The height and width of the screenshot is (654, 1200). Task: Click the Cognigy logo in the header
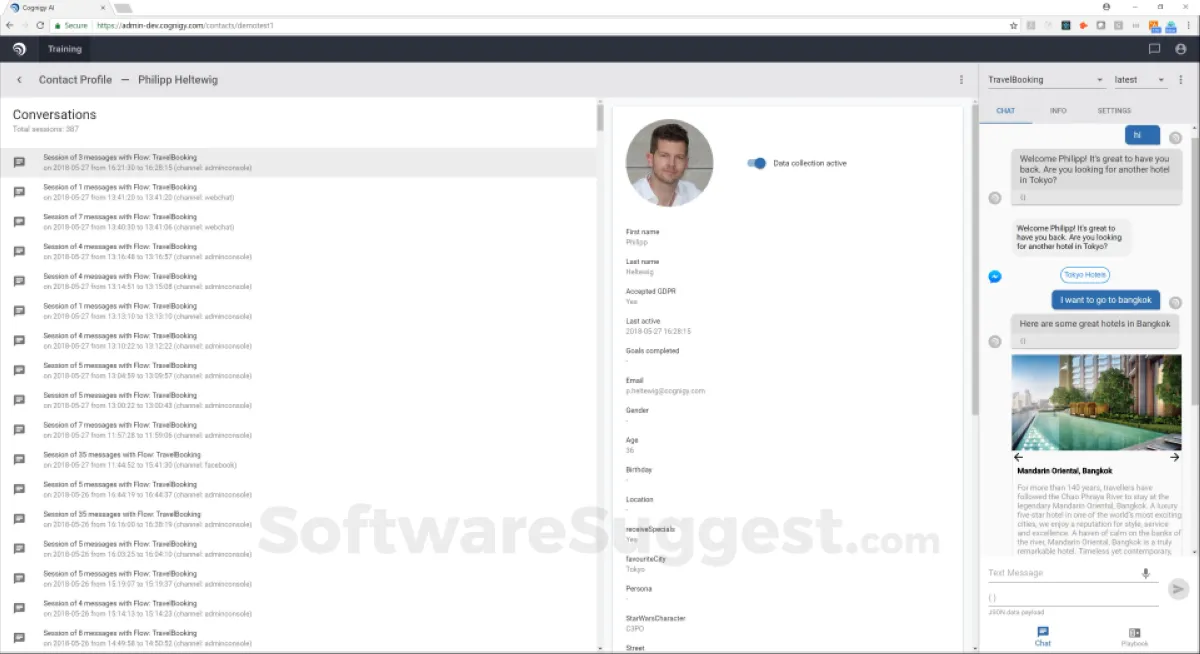[19, 49]
